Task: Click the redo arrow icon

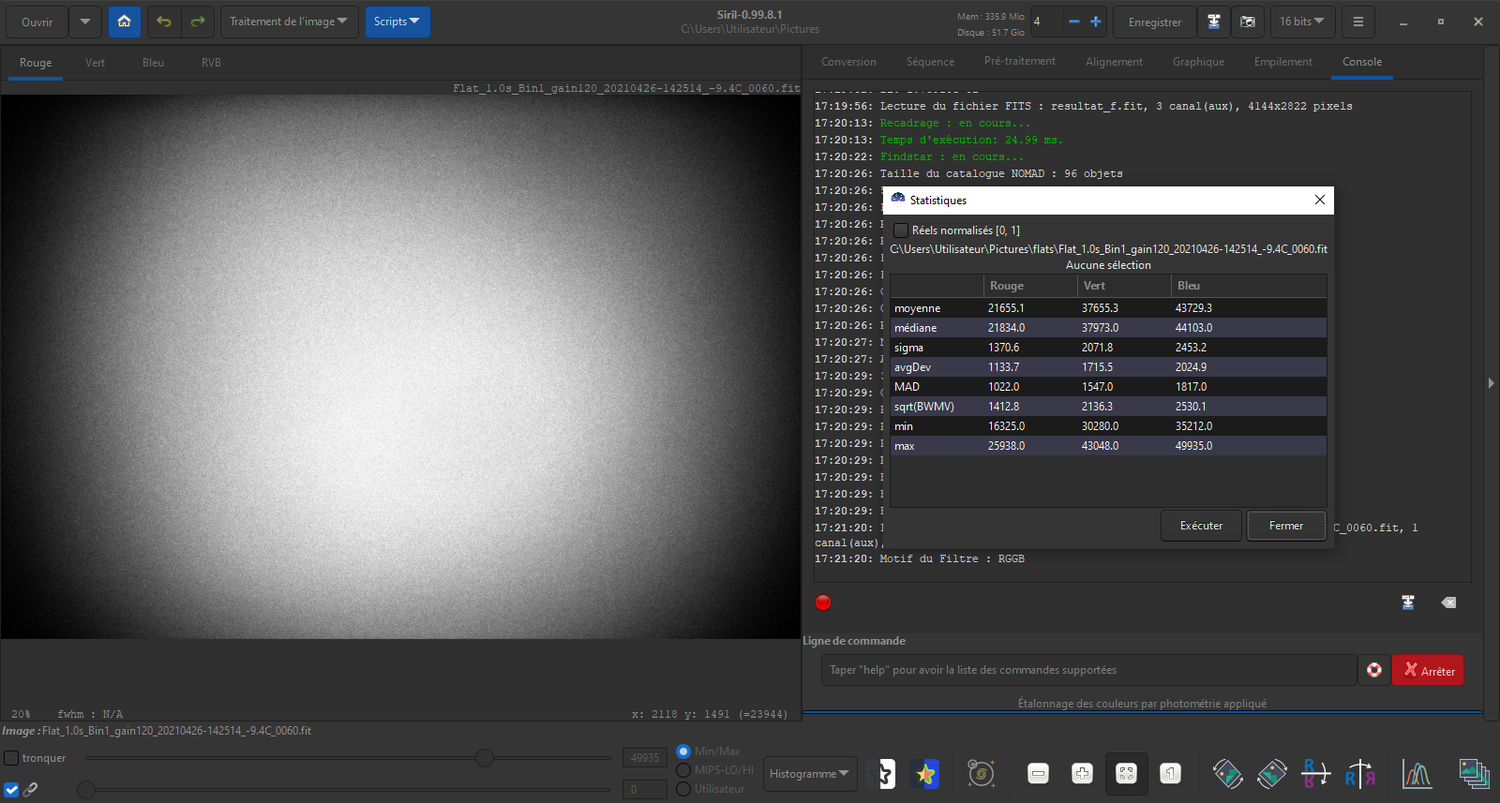Action: pos(198,22)
